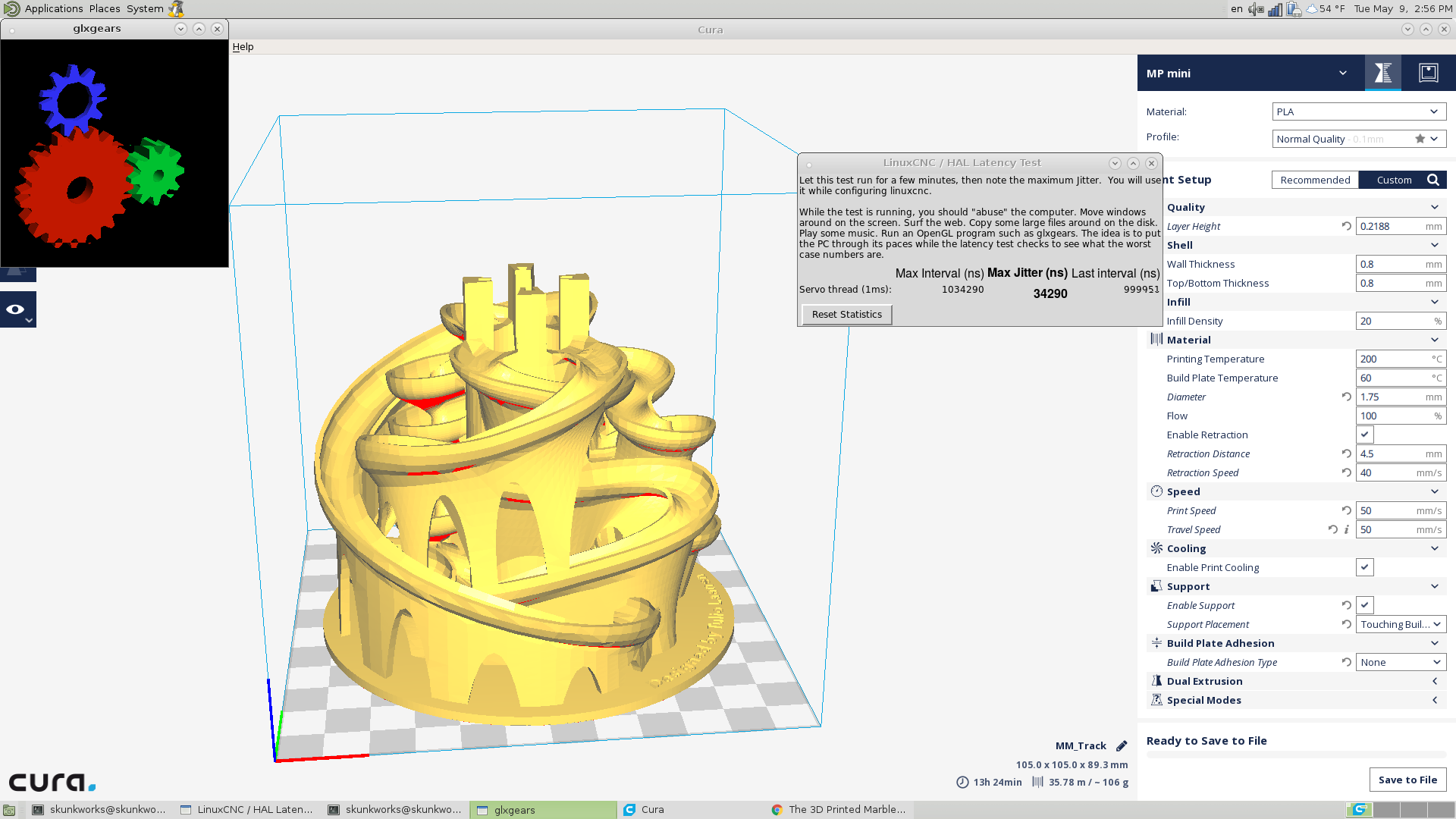Viewport: 1456px width, 819px height.
Task: Open the Places menu
Action: [x=105, y=8]
